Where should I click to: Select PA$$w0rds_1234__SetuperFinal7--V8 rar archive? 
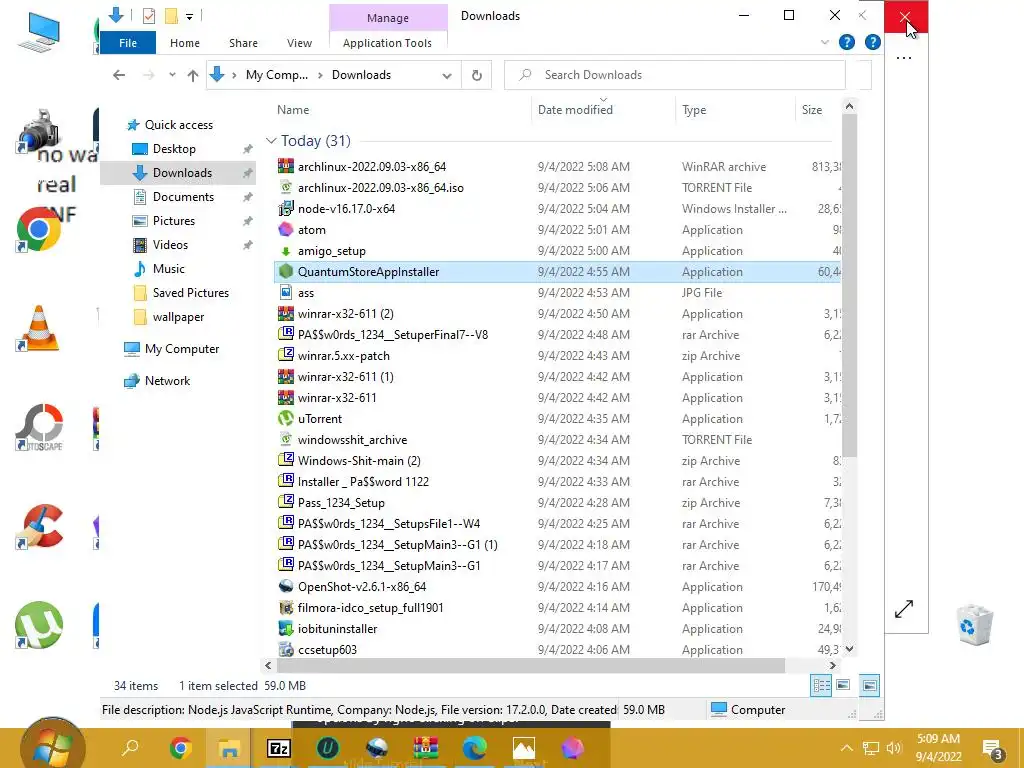click(x=392, y=335)
